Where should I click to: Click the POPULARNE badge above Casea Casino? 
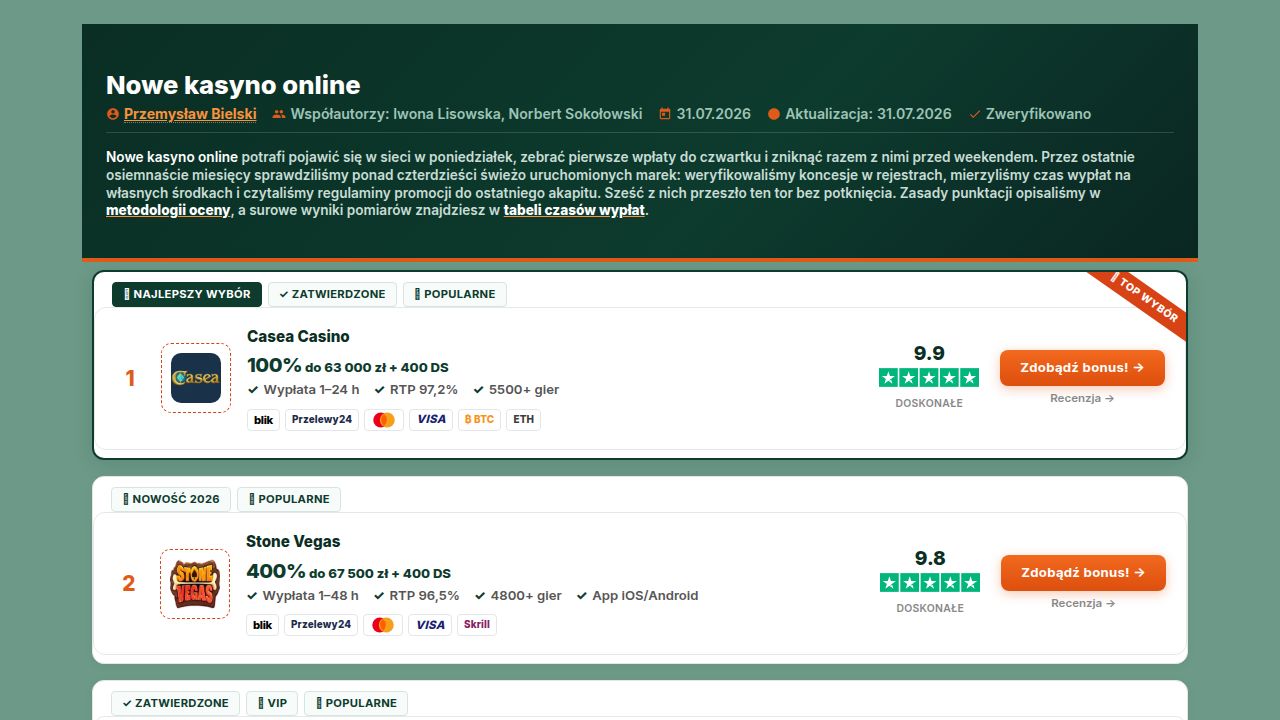[455, 294]
